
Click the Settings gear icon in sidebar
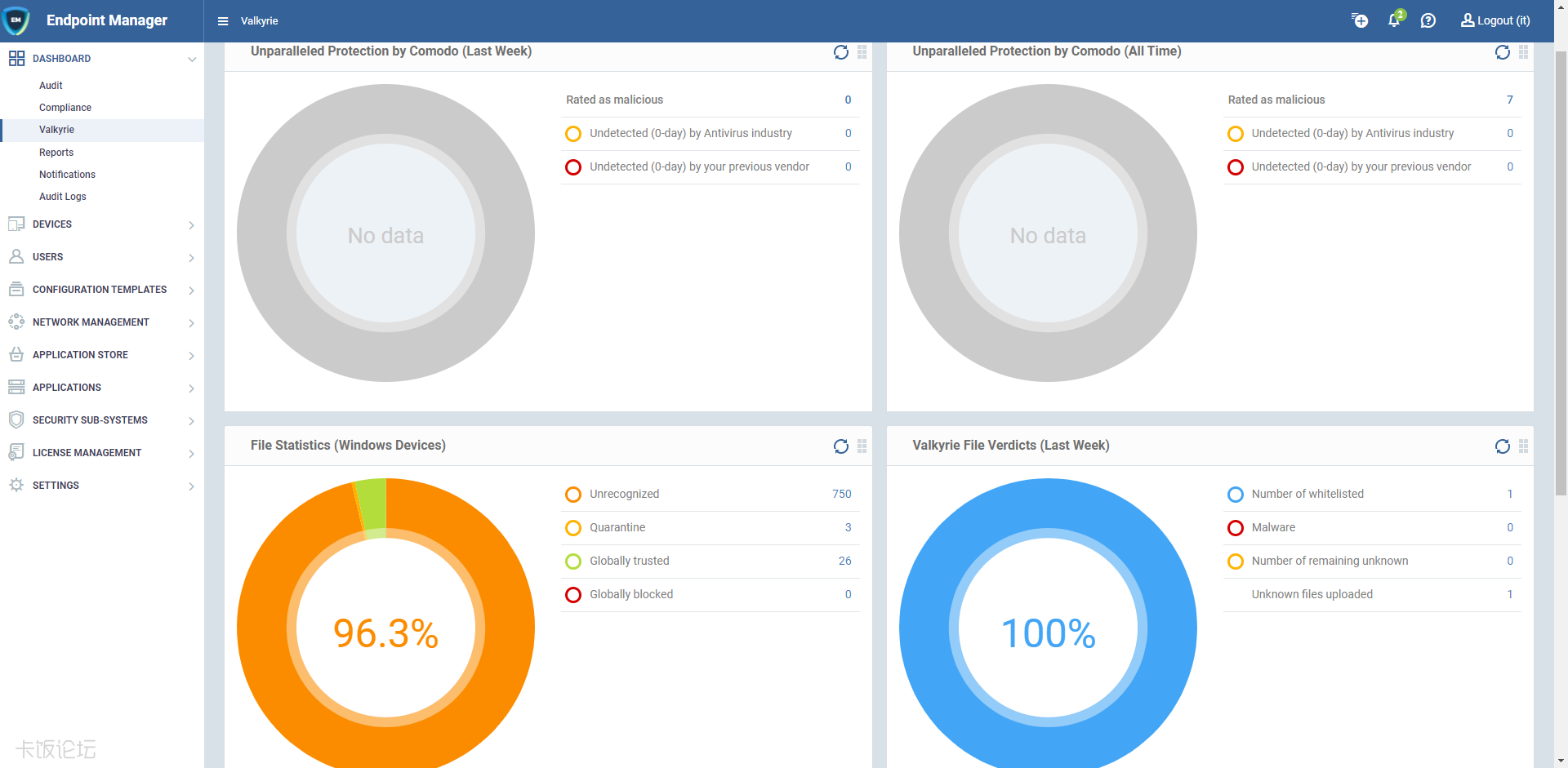(16, 485)
